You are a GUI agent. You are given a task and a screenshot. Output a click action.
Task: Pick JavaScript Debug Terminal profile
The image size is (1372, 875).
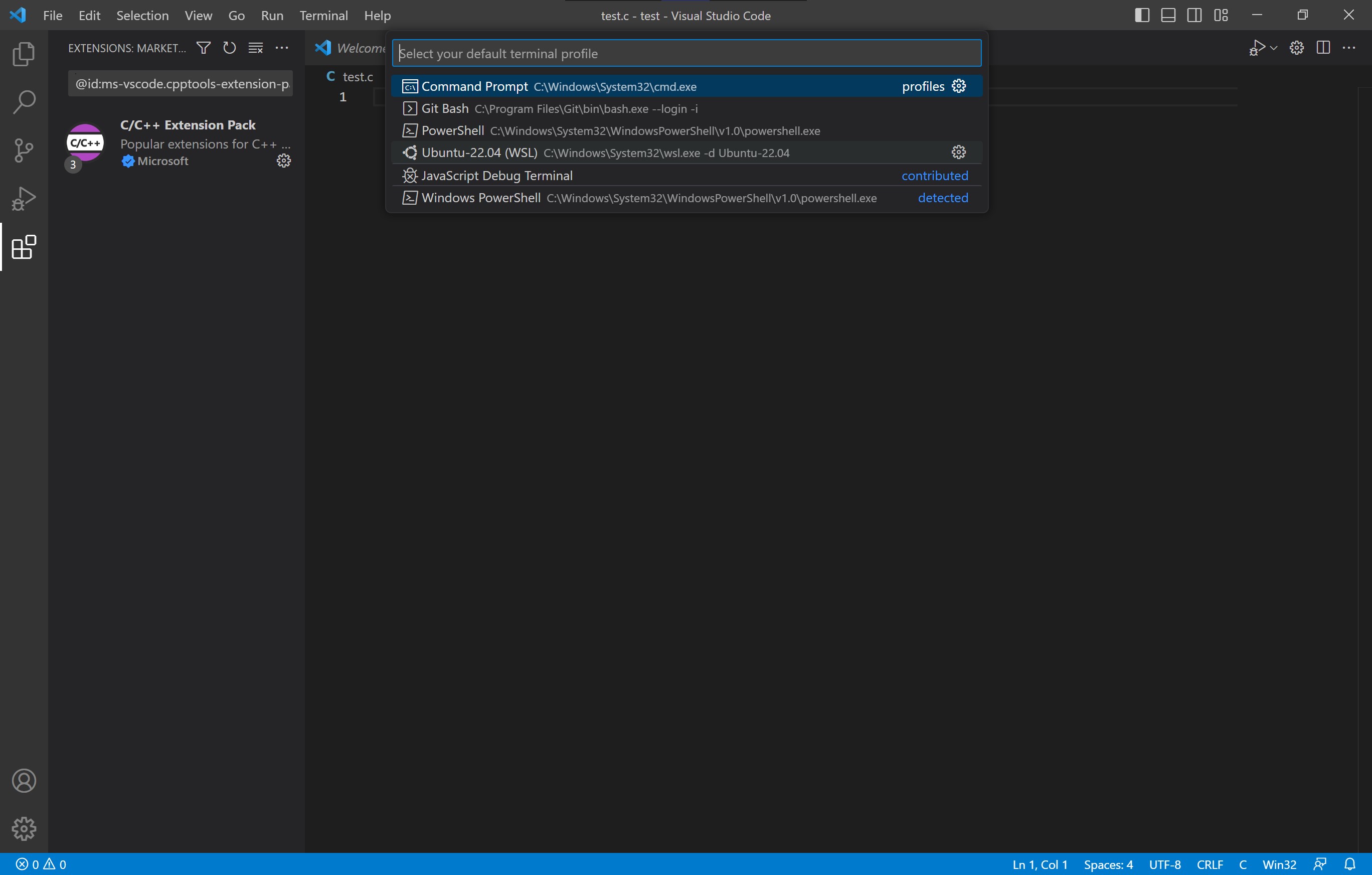[x=687, y=176]
